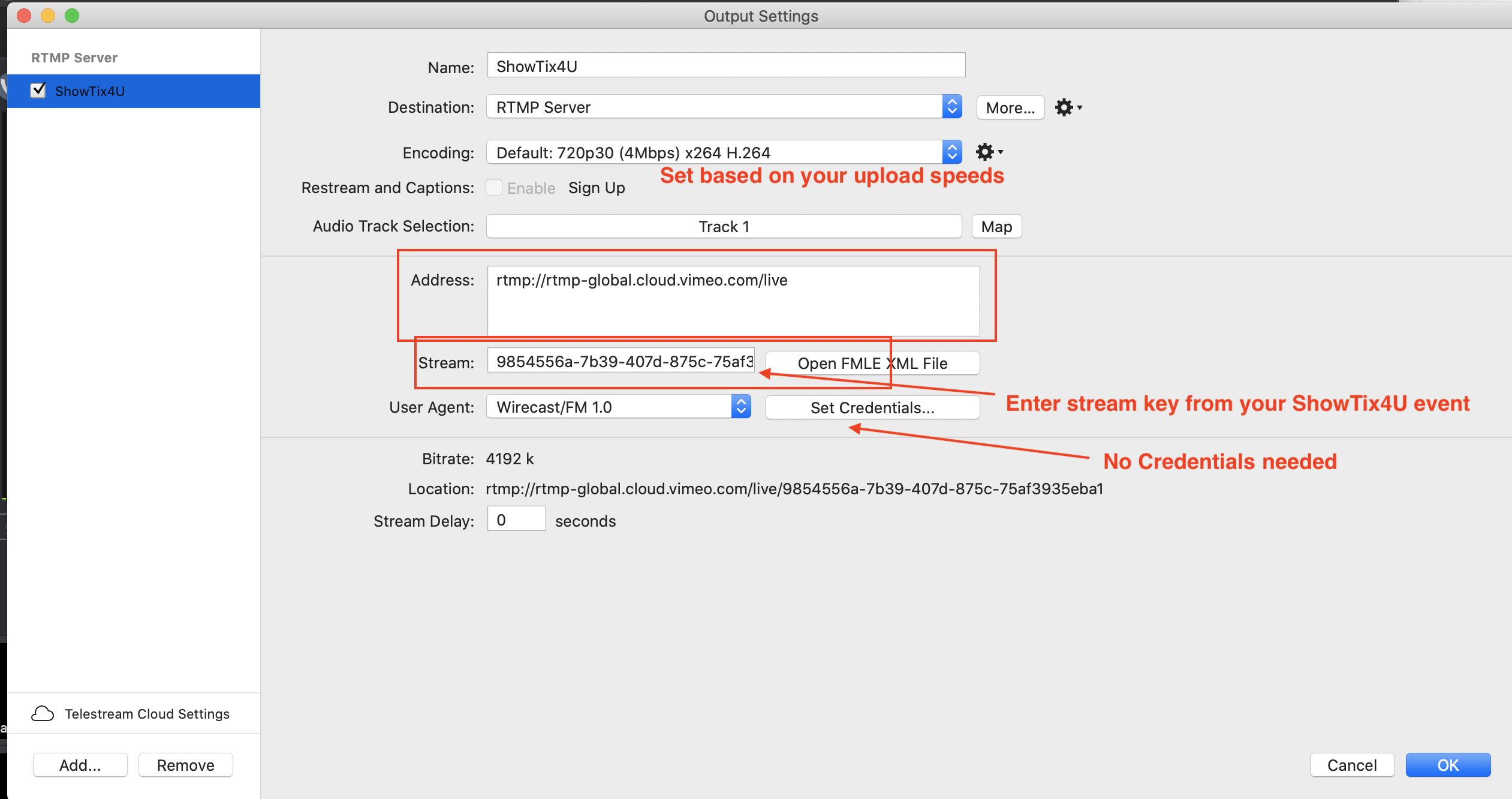Click the Stream Delay seconds field

pos(516,519)
